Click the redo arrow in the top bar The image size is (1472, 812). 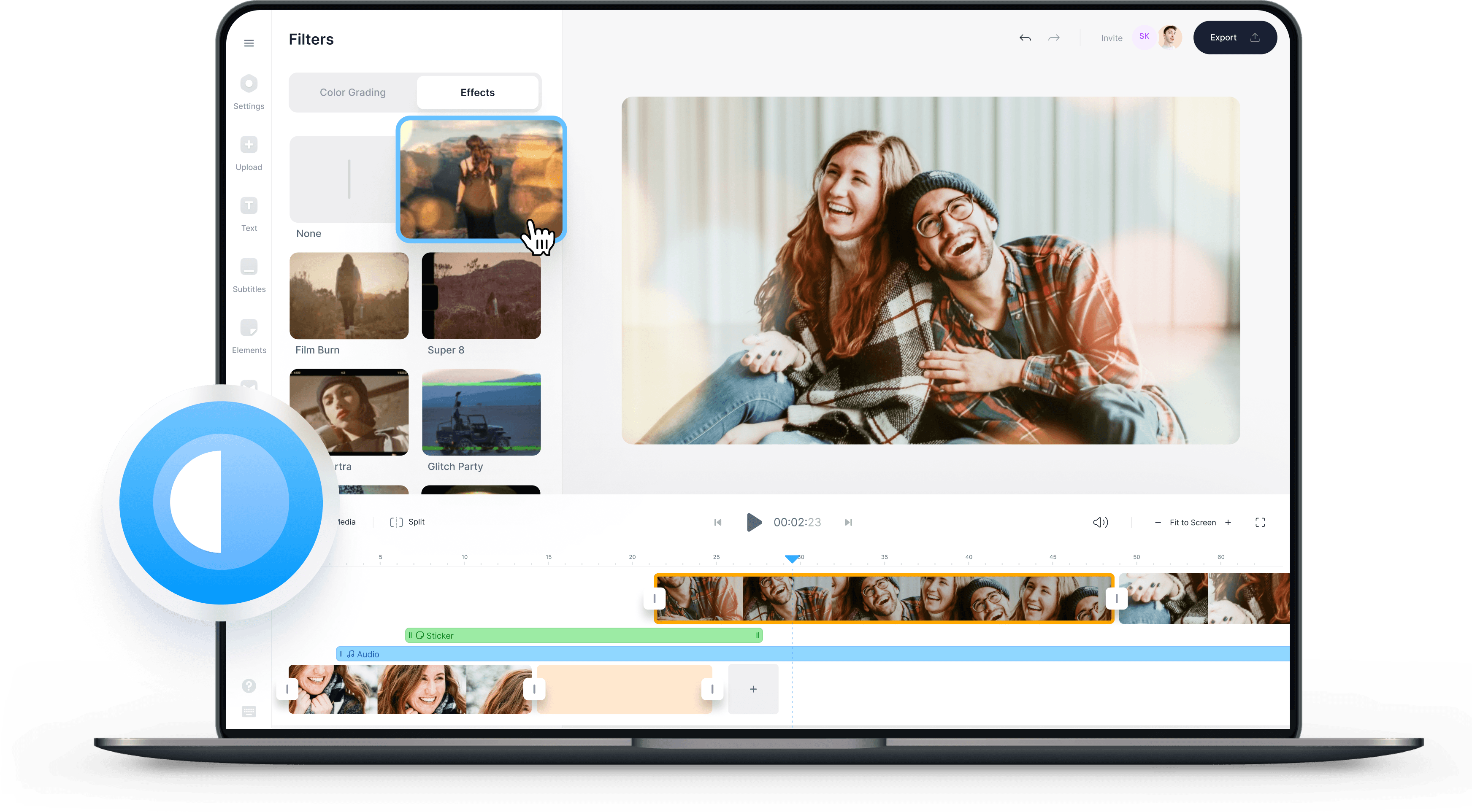click(x=1054, y=38)
